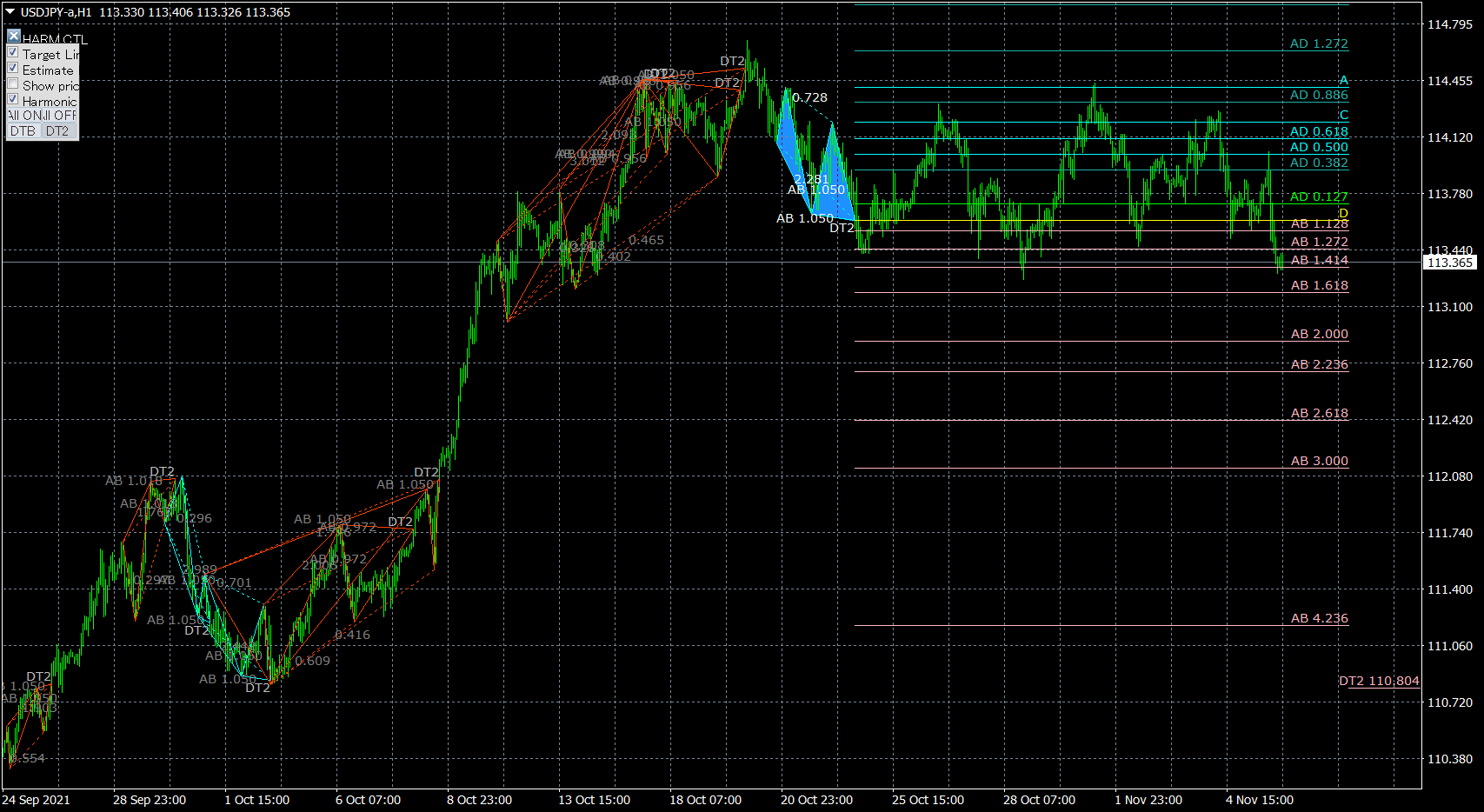Select the AB 1.414 level label

[1320, 260]
